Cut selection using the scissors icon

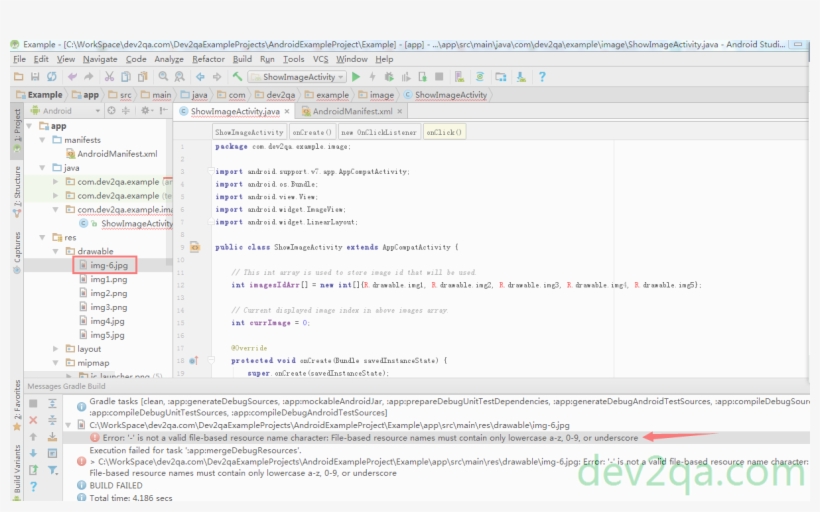(x=109, y=77)
